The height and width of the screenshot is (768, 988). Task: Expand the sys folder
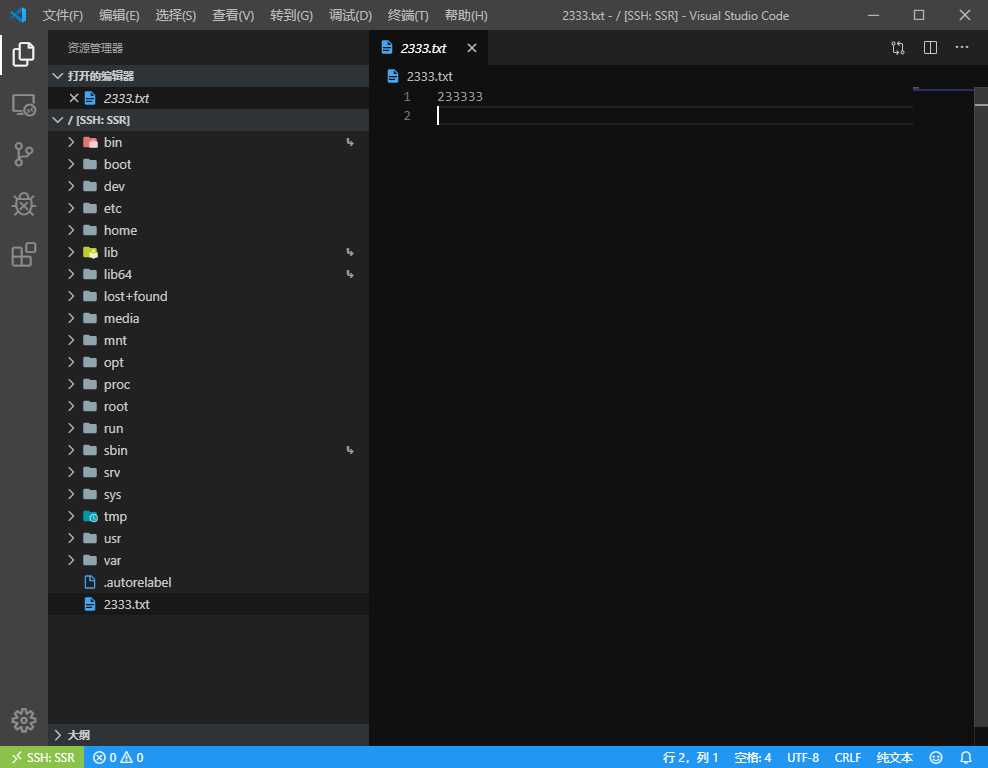point(209,495)
